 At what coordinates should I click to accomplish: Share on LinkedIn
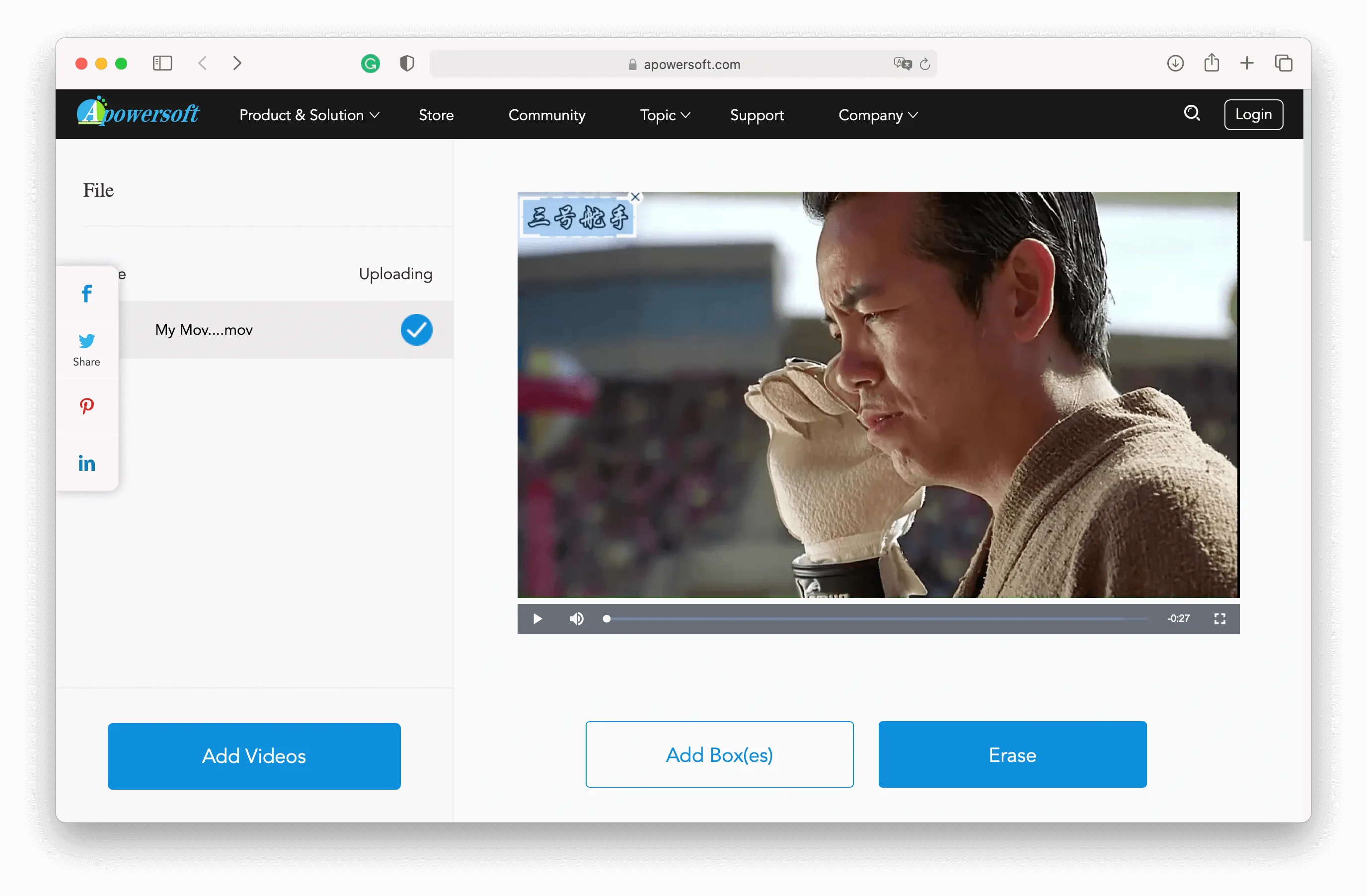pos(87,463)
